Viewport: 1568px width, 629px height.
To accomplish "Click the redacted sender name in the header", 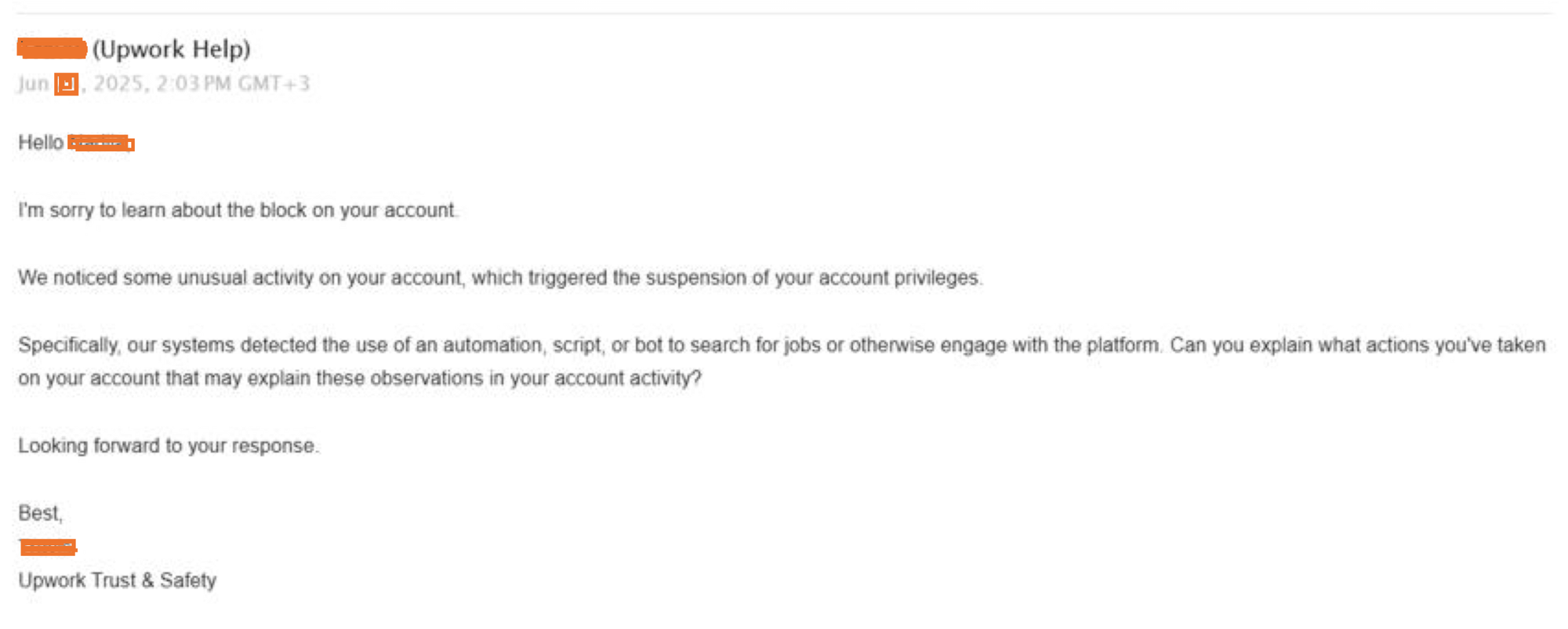I will pos(52,49).
